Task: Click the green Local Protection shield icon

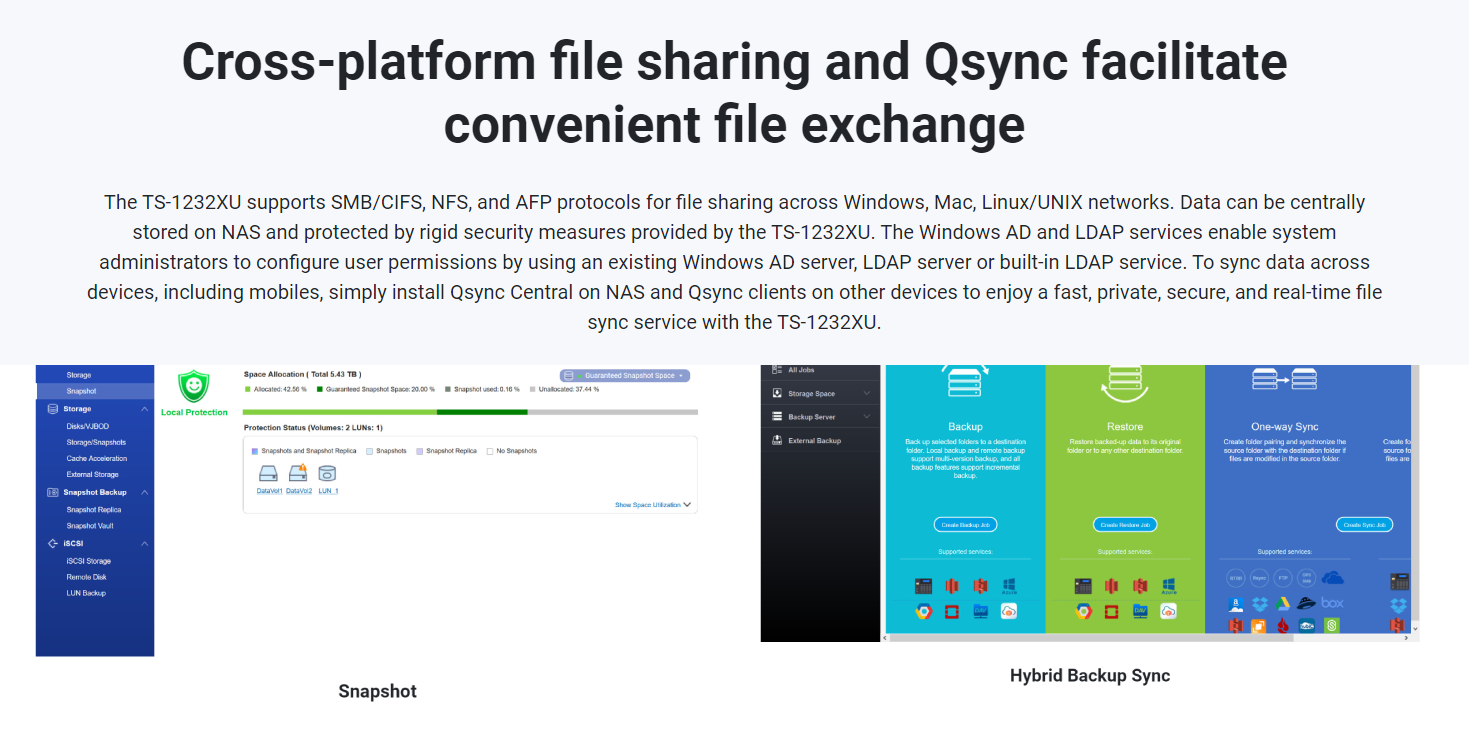Action: tap(194, 386)
